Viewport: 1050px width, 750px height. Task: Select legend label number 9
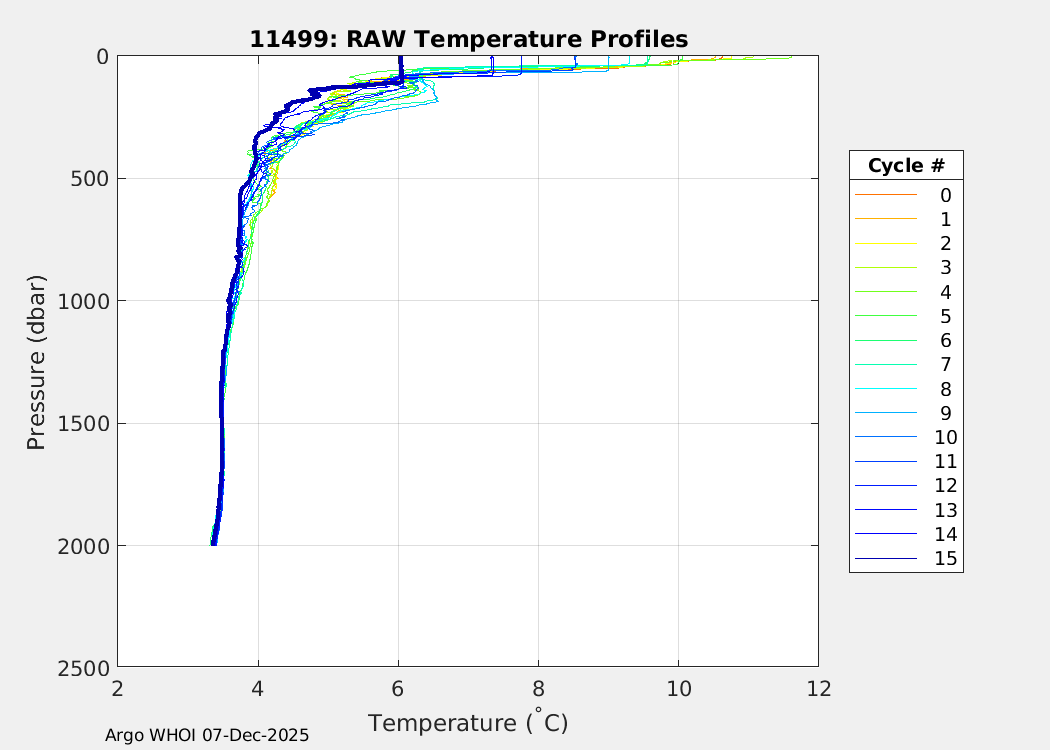tap(945, 413)
